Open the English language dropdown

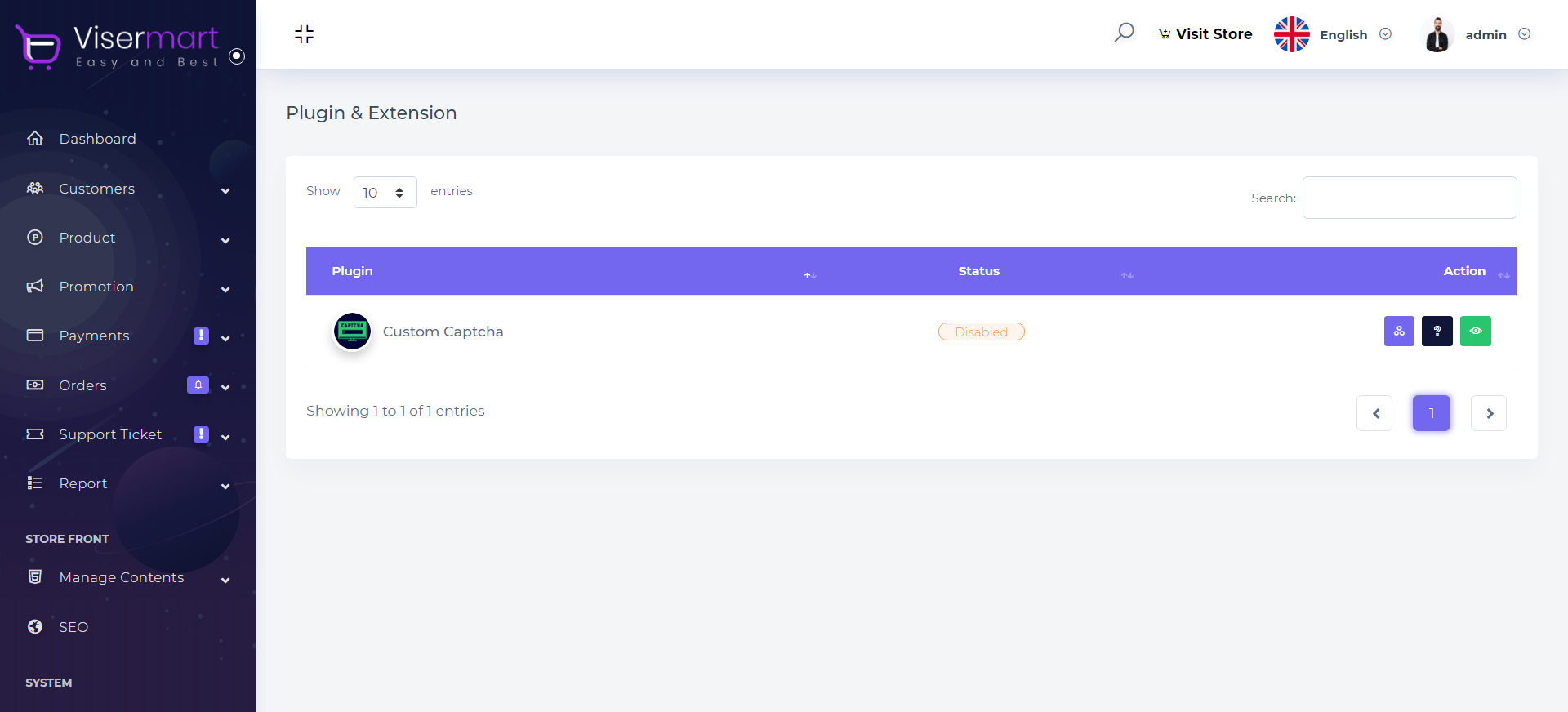pos(1354,34)
